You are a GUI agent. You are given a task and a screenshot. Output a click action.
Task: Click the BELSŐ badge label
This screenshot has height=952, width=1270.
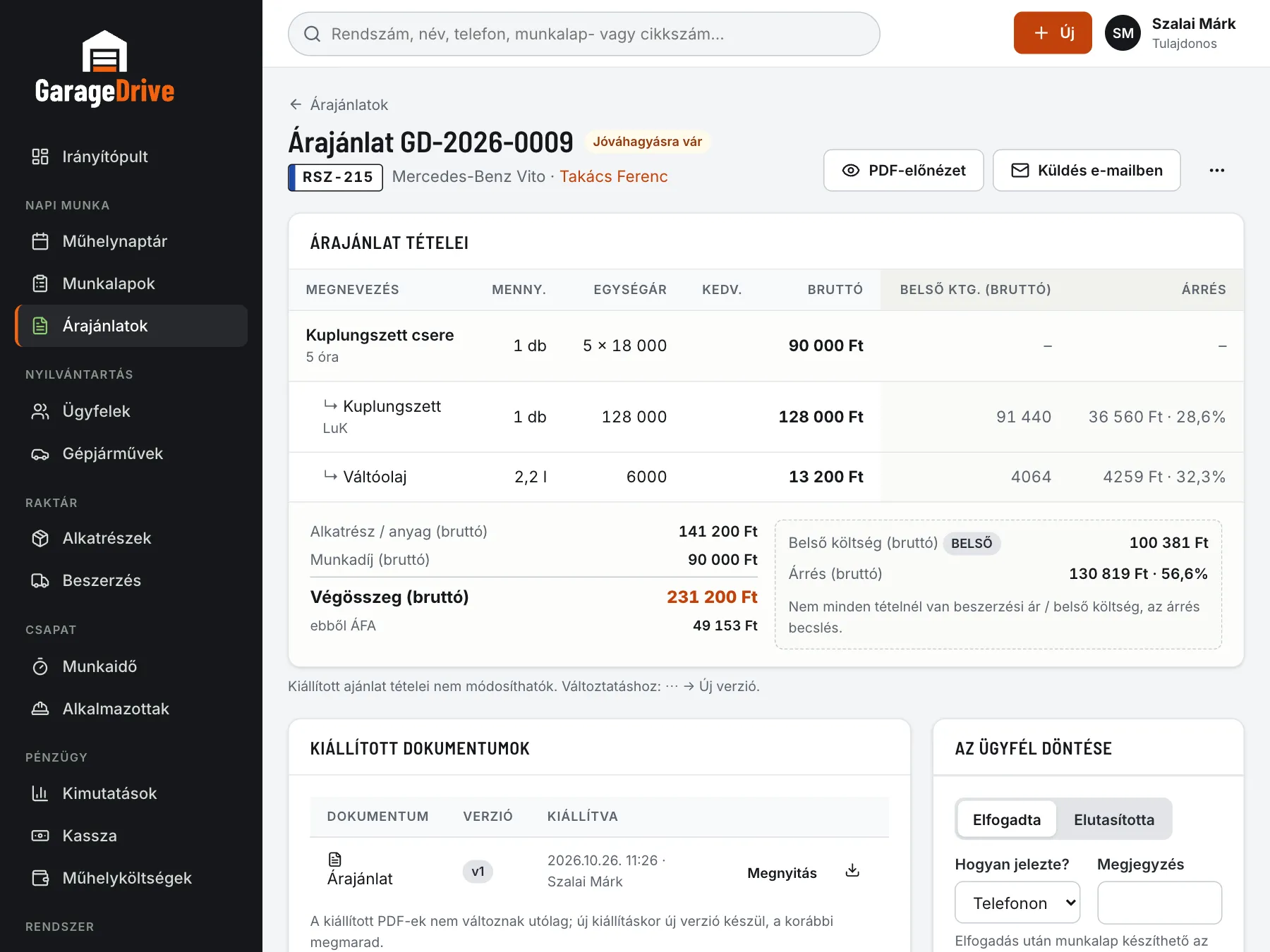(x=972, y=543)
